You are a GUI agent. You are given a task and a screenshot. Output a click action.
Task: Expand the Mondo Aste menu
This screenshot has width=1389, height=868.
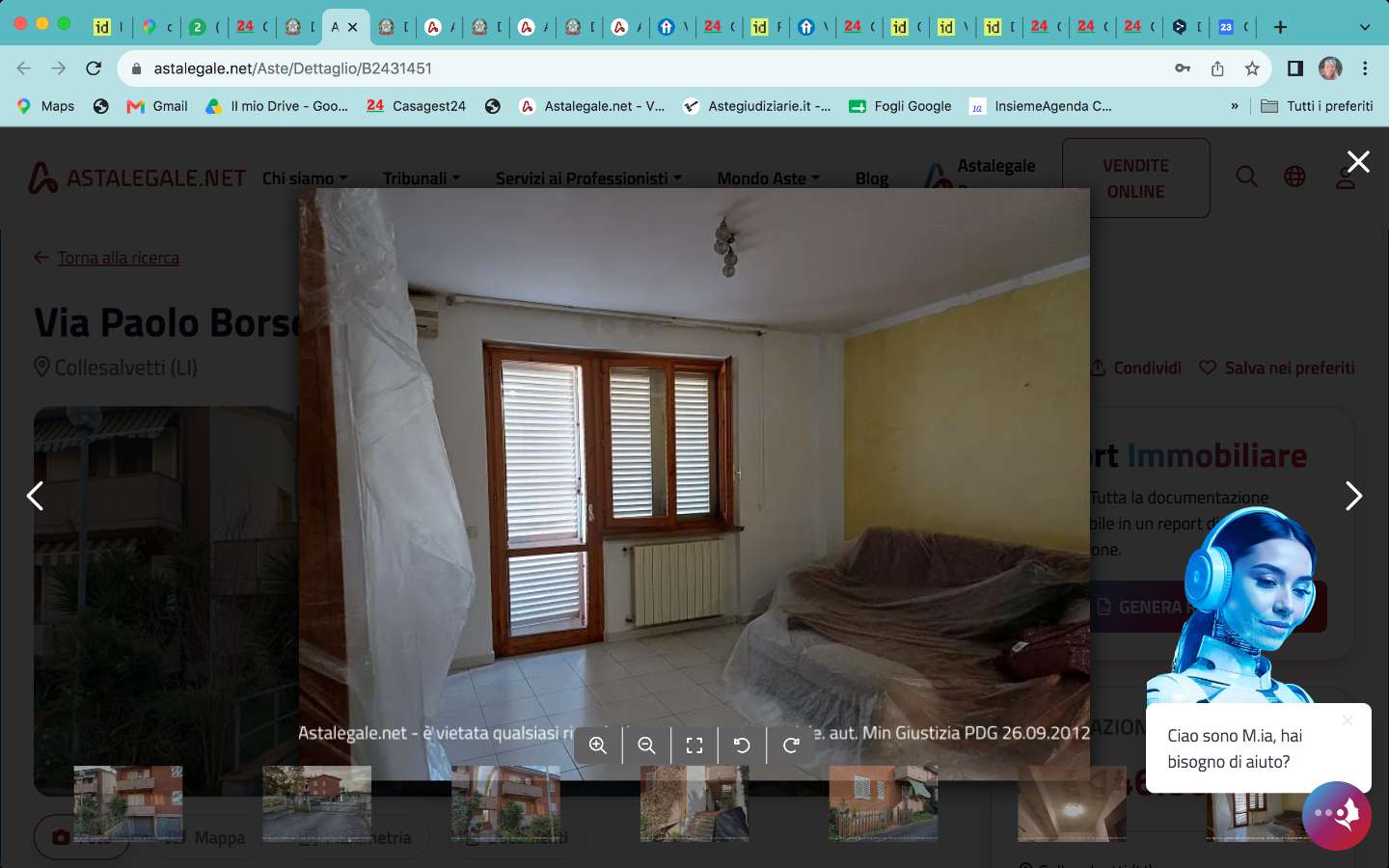[x=768, y=178]
